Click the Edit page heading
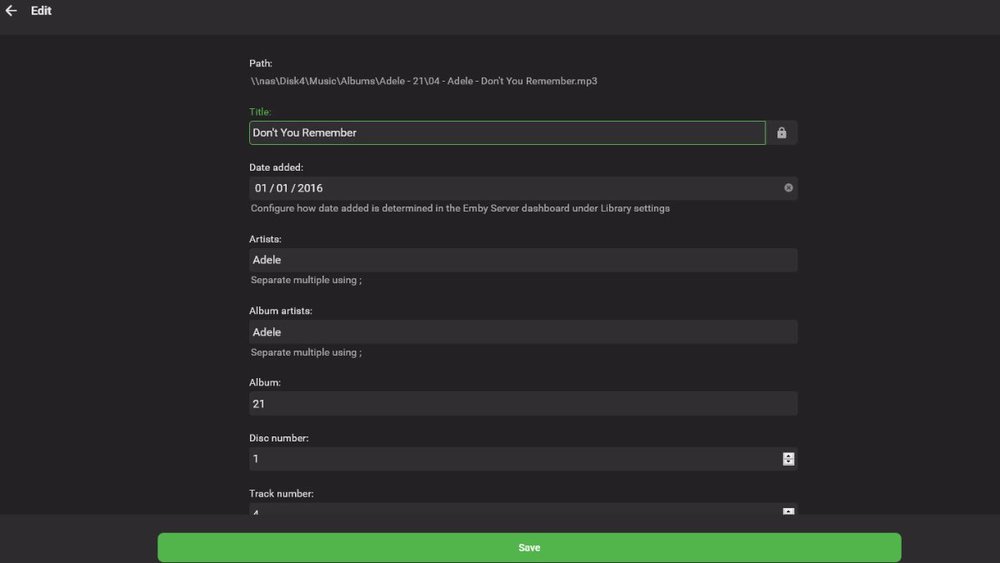 (x=41, y=11)
